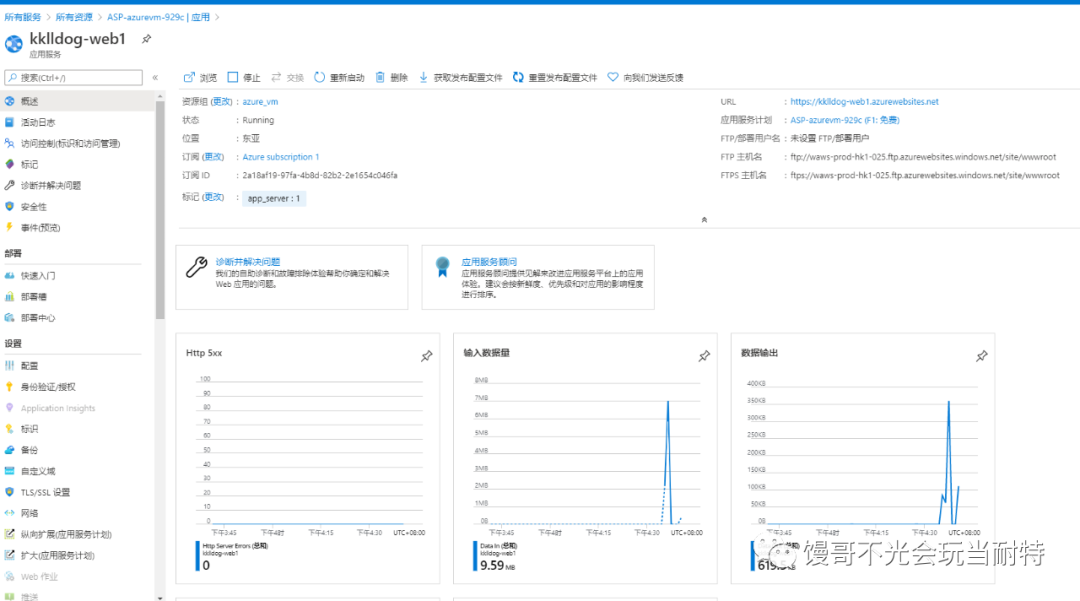This screenshot has height=601, width=1080.
Task: Open the 应用服务顾问 card
Action: (x=538, y=277)
